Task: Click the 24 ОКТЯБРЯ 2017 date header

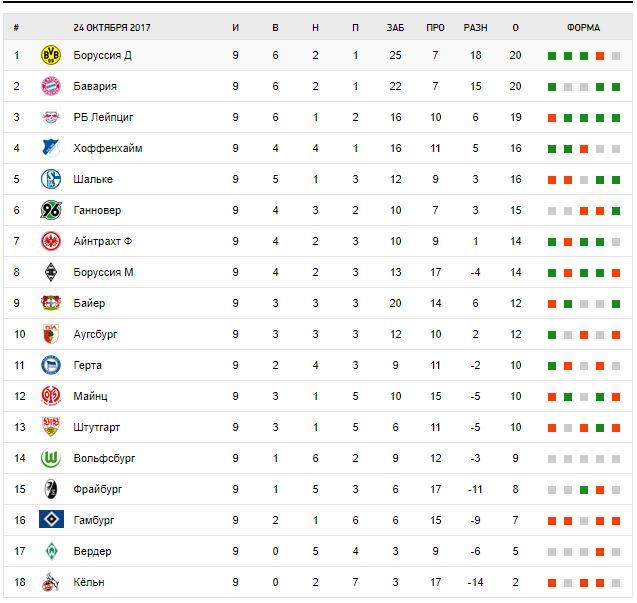Action: (112, 27)
